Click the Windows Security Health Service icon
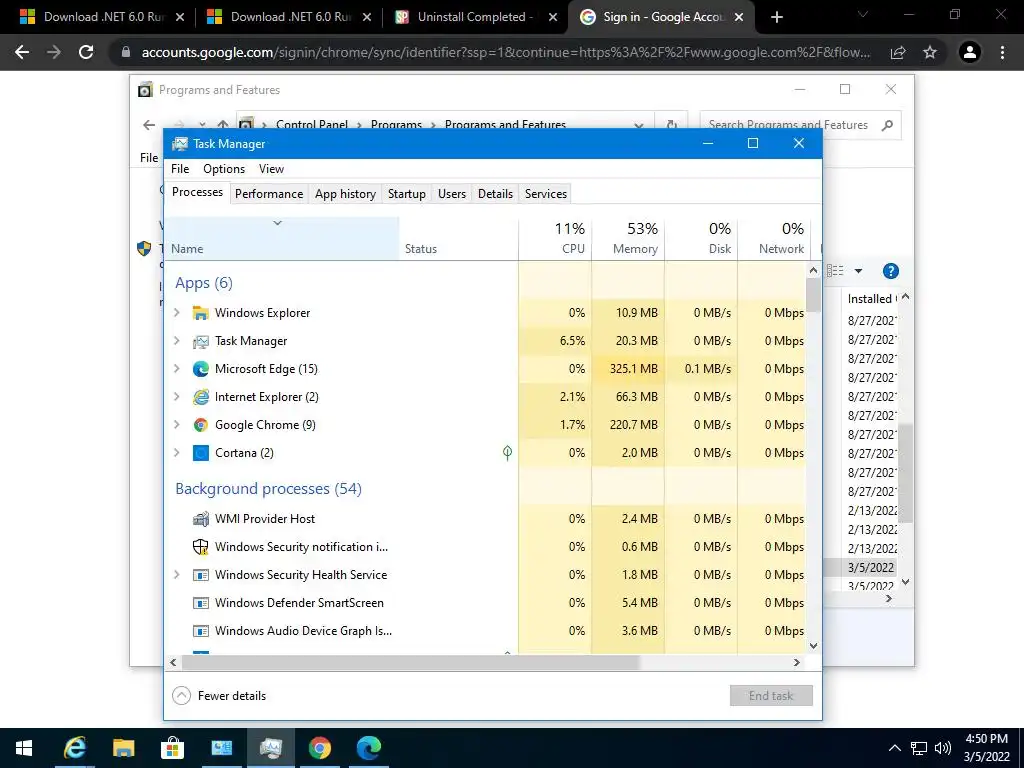Image resolution: width=1024 pixels, height=768 pixels. point(200,575)
